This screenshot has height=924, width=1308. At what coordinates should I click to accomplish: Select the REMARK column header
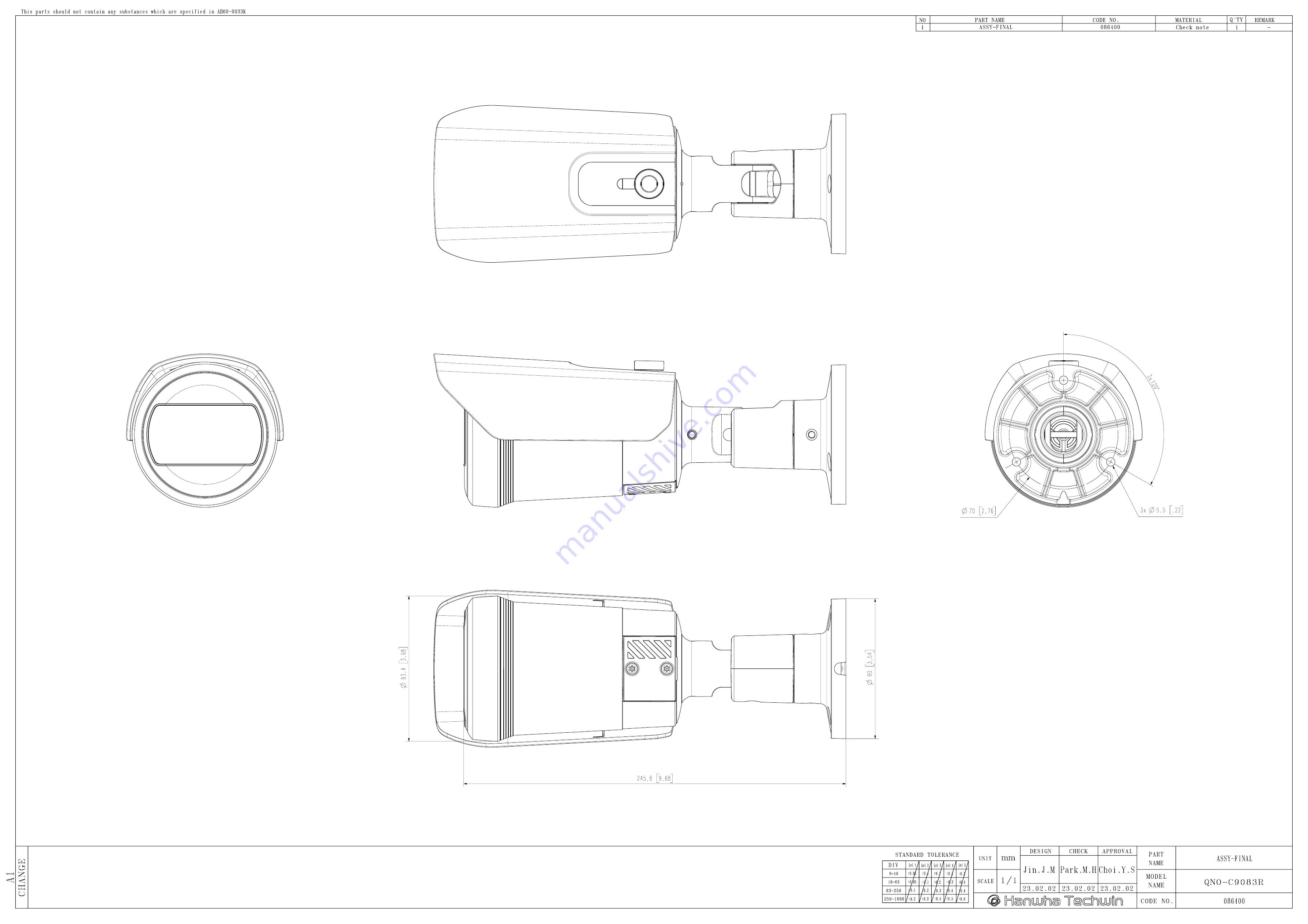[x=1264, y=20]
